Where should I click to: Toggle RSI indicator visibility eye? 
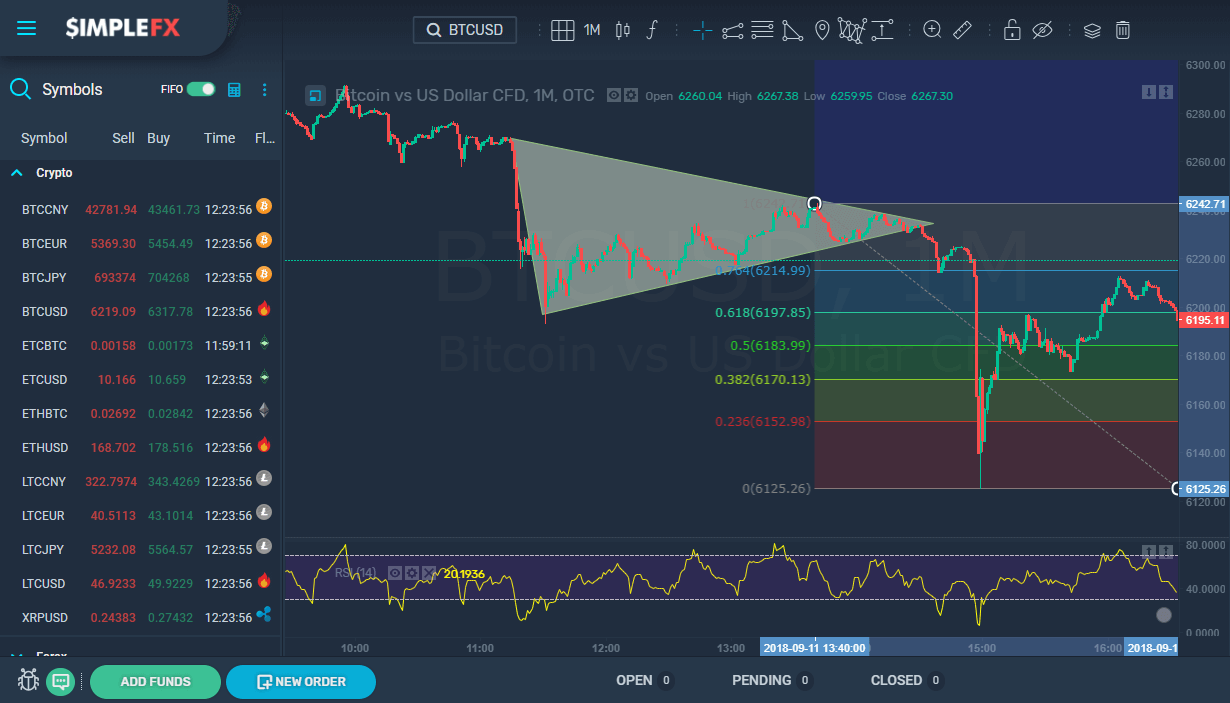(395, 573)
